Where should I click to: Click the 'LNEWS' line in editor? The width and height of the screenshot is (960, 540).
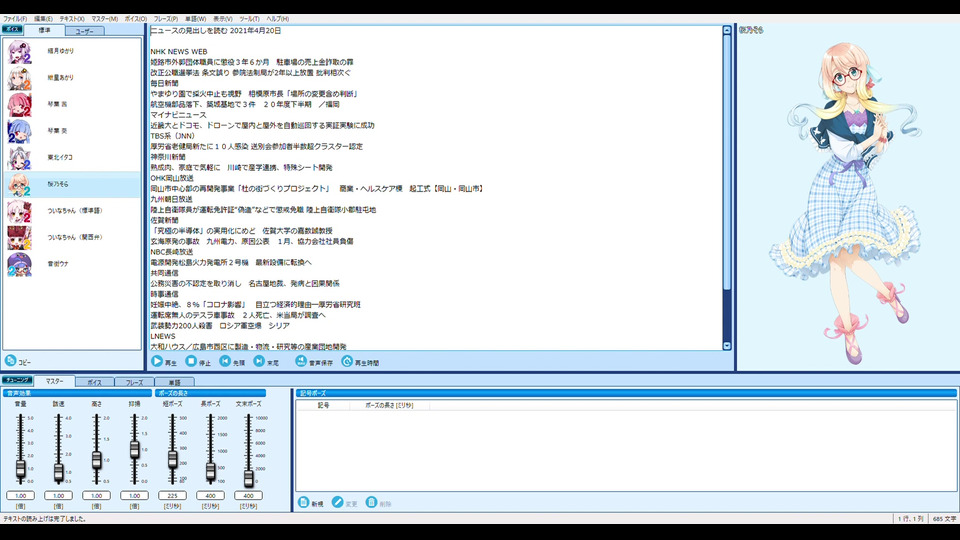click(x=163, y=336)
